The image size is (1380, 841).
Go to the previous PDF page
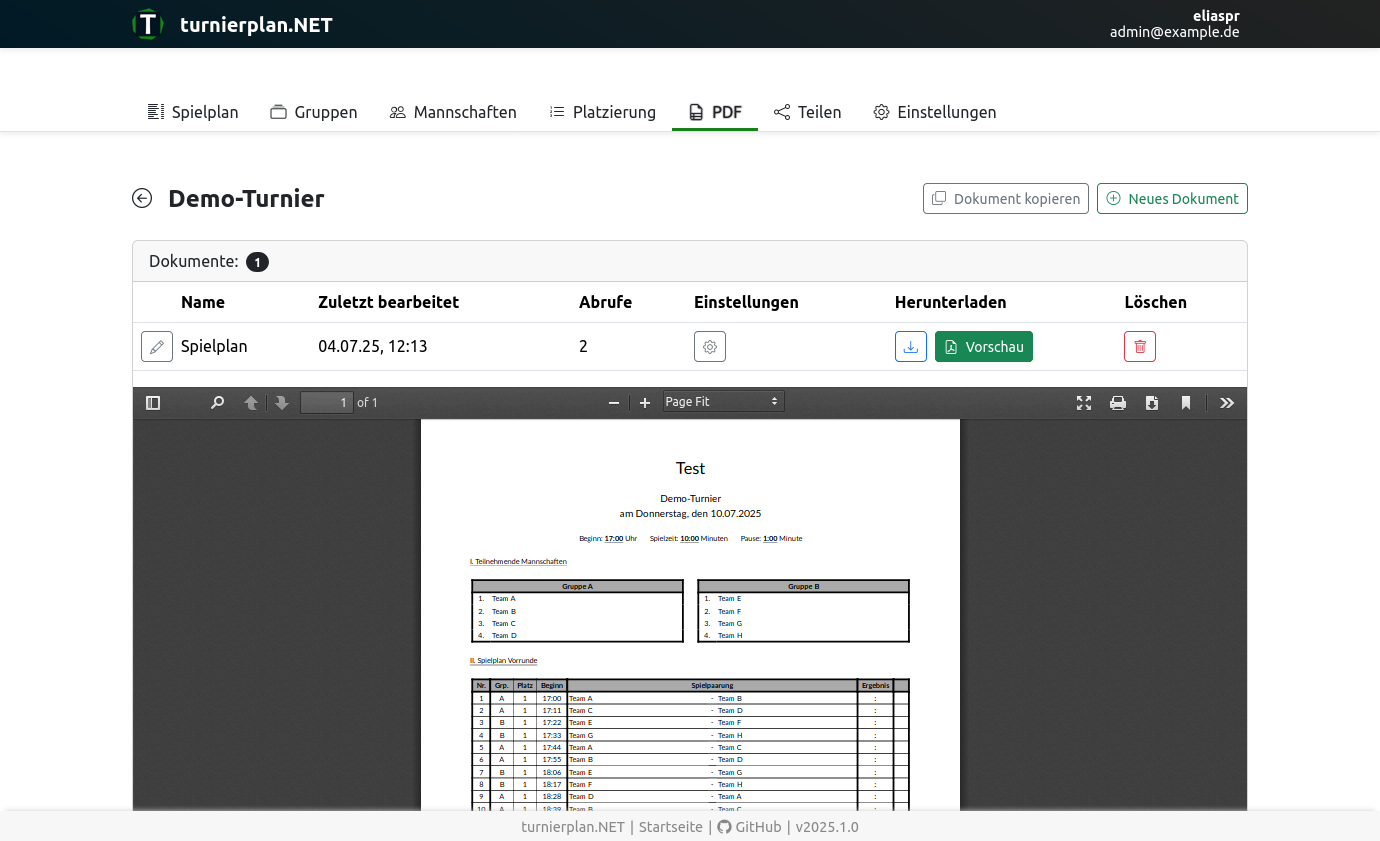point(251,402)
